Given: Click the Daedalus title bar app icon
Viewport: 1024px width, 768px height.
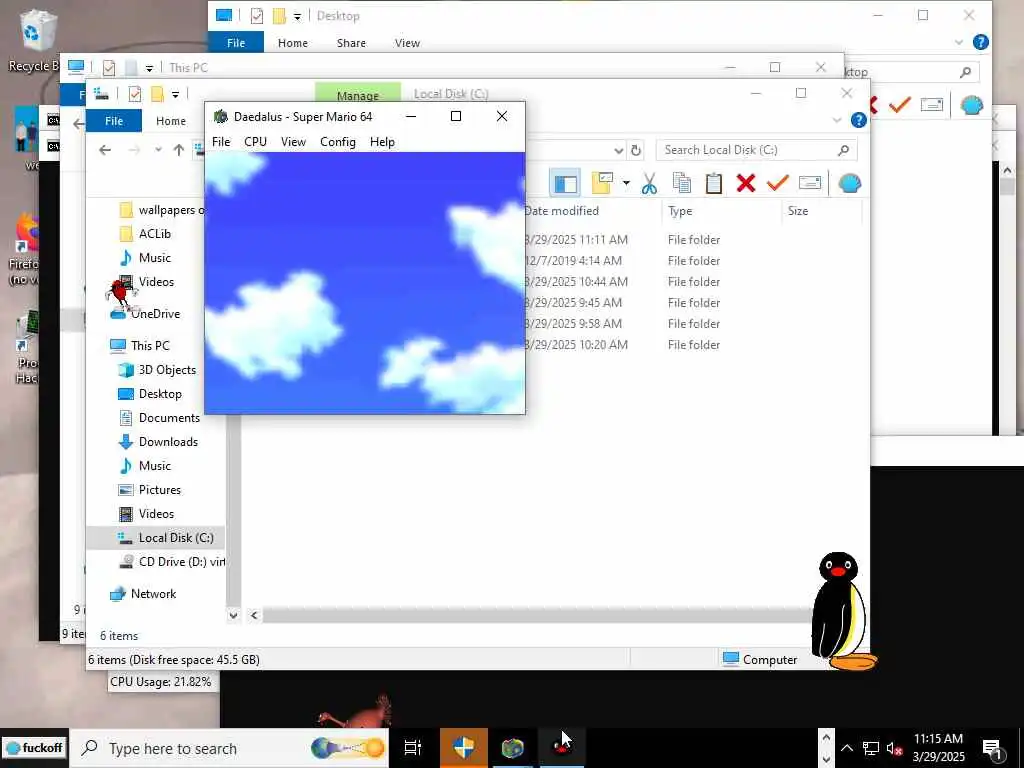Looking at the screenshot, I should point(221,117).
